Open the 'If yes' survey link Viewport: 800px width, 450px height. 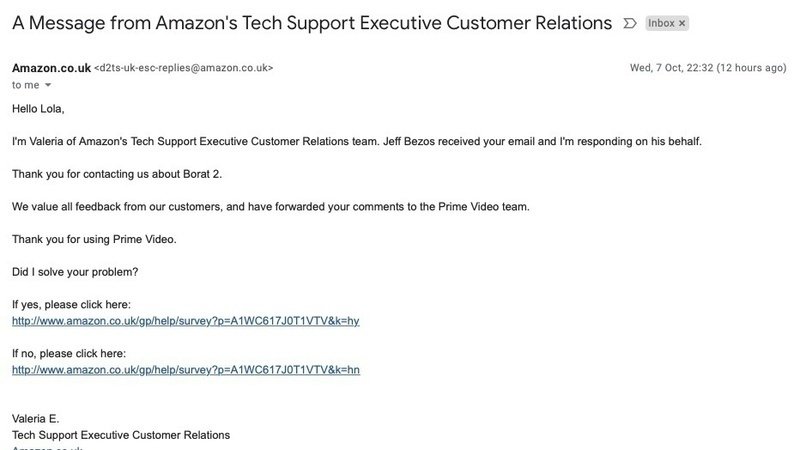pos(185,321)
